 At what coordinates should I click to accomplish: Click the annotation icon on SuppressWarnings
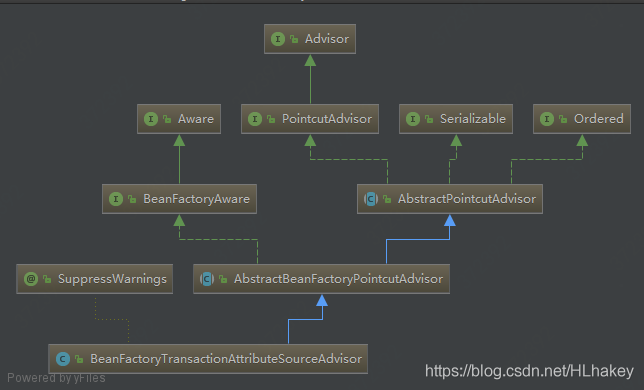pos(31,279)
